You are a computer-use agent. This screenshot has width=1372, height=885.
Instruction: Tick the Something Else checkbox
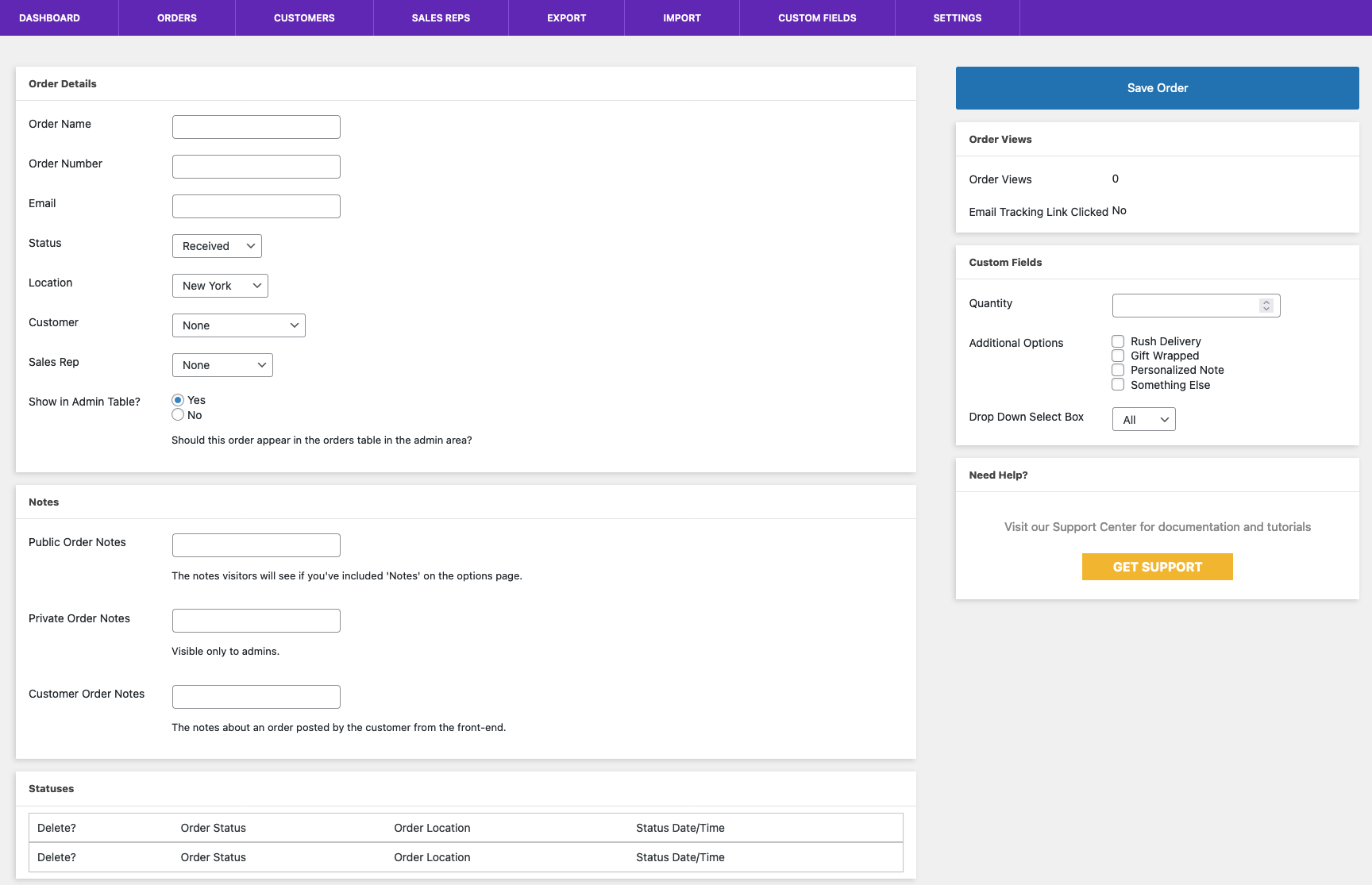click(x=1118, y=384)
